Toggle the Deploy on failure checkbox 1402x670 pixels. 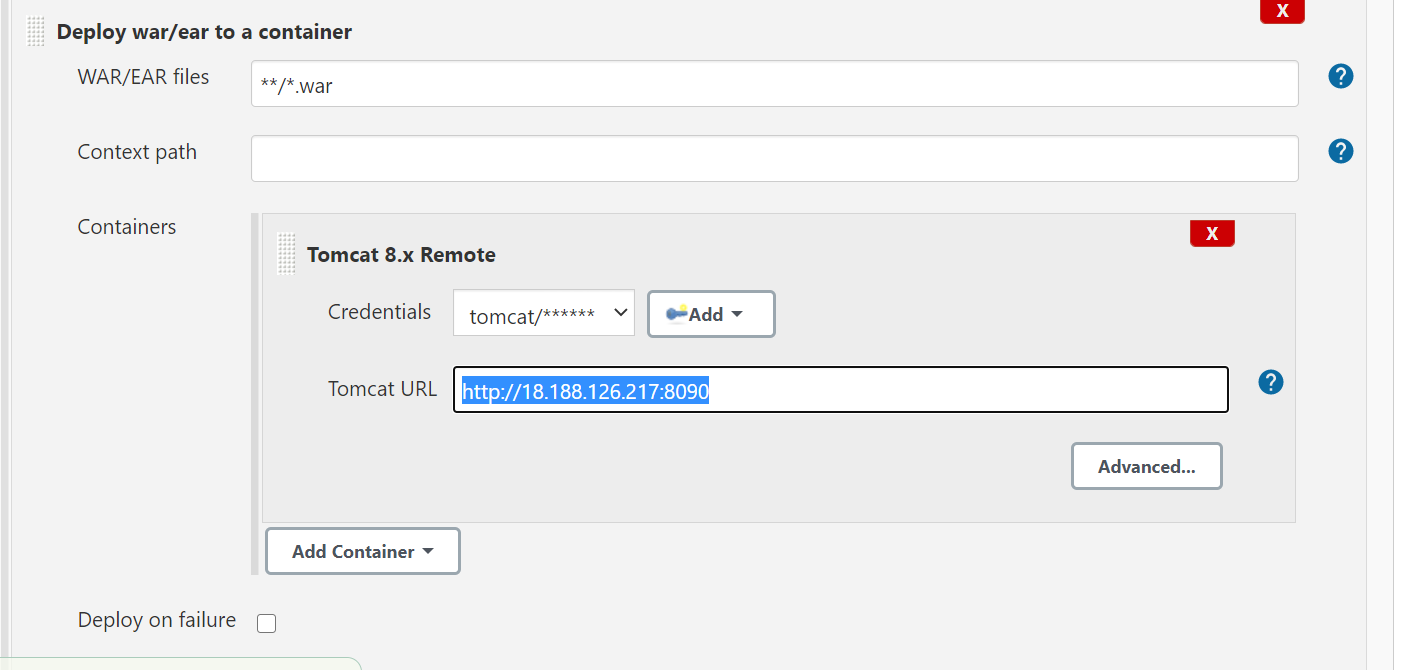266,623
